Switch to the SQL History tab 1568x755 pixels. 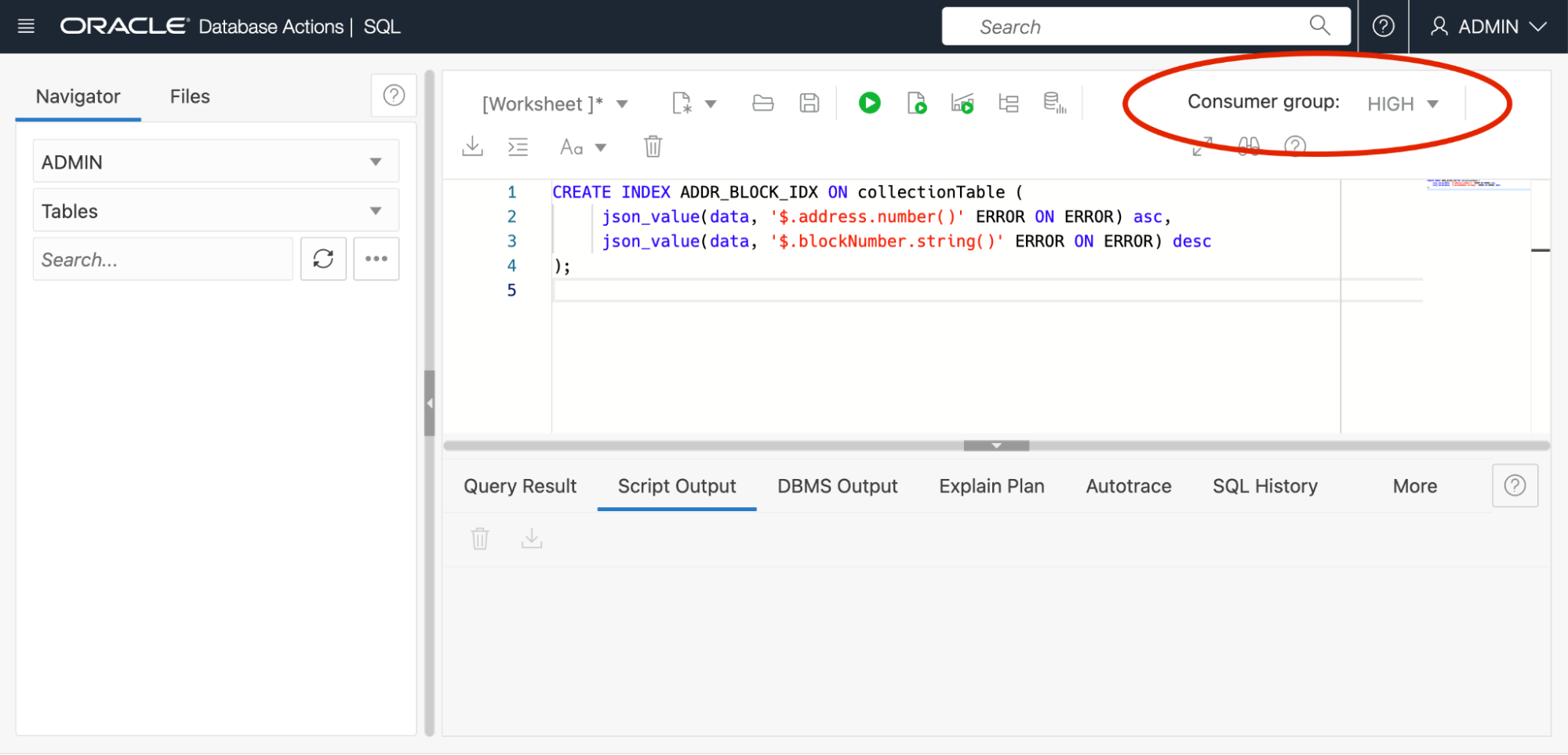1264,486
